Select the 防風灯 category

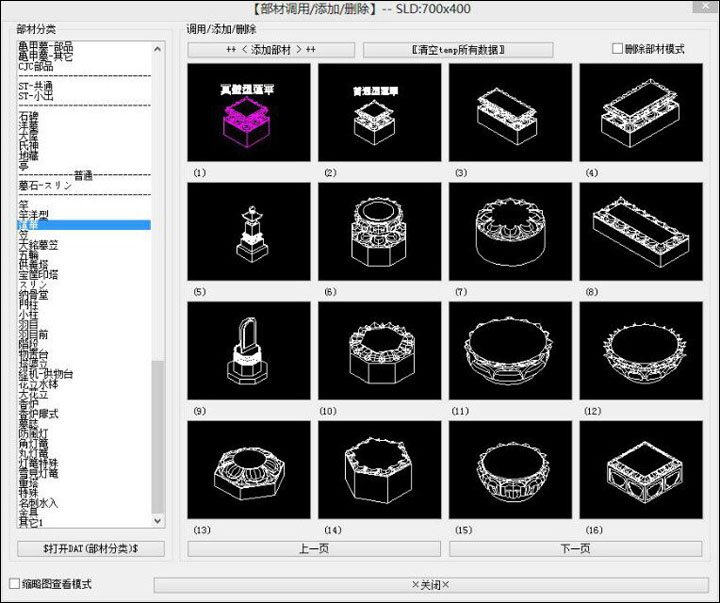[x=33, y=434]
